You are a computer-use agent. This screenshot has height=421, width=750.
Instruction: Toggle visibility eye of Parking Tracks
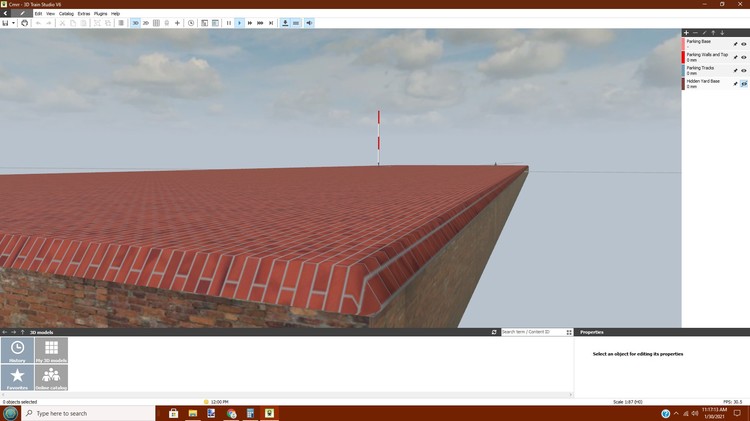[744, 71]
